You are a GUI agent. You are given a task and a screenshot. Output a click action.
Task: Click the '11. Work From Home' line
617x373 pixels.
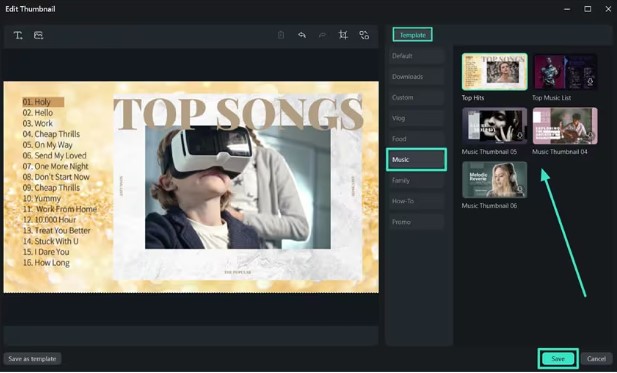60,209
